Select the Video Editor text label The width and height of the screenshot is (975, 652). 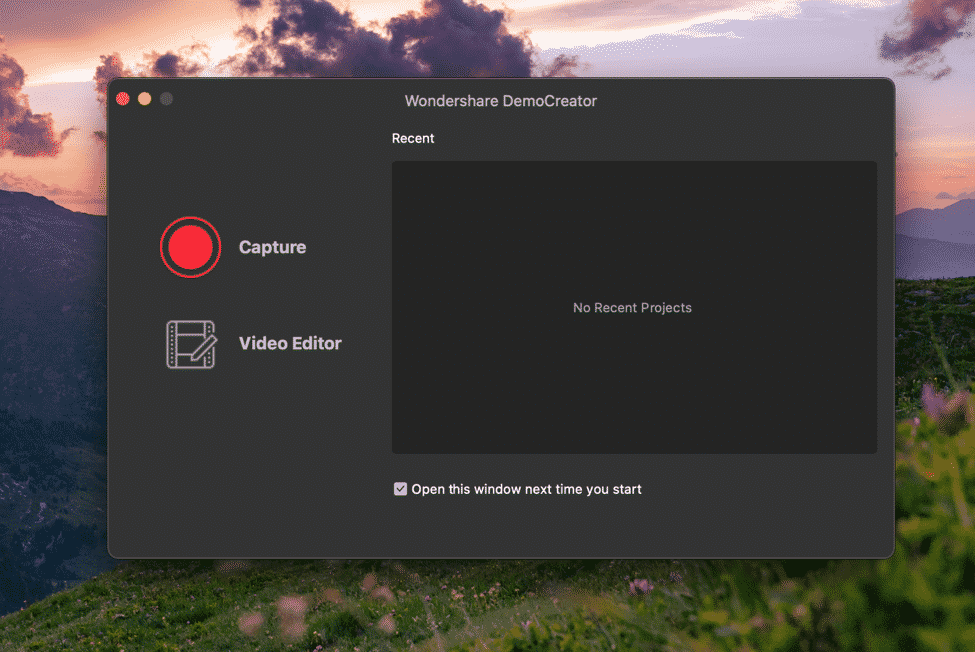click(x=290, y=343)
